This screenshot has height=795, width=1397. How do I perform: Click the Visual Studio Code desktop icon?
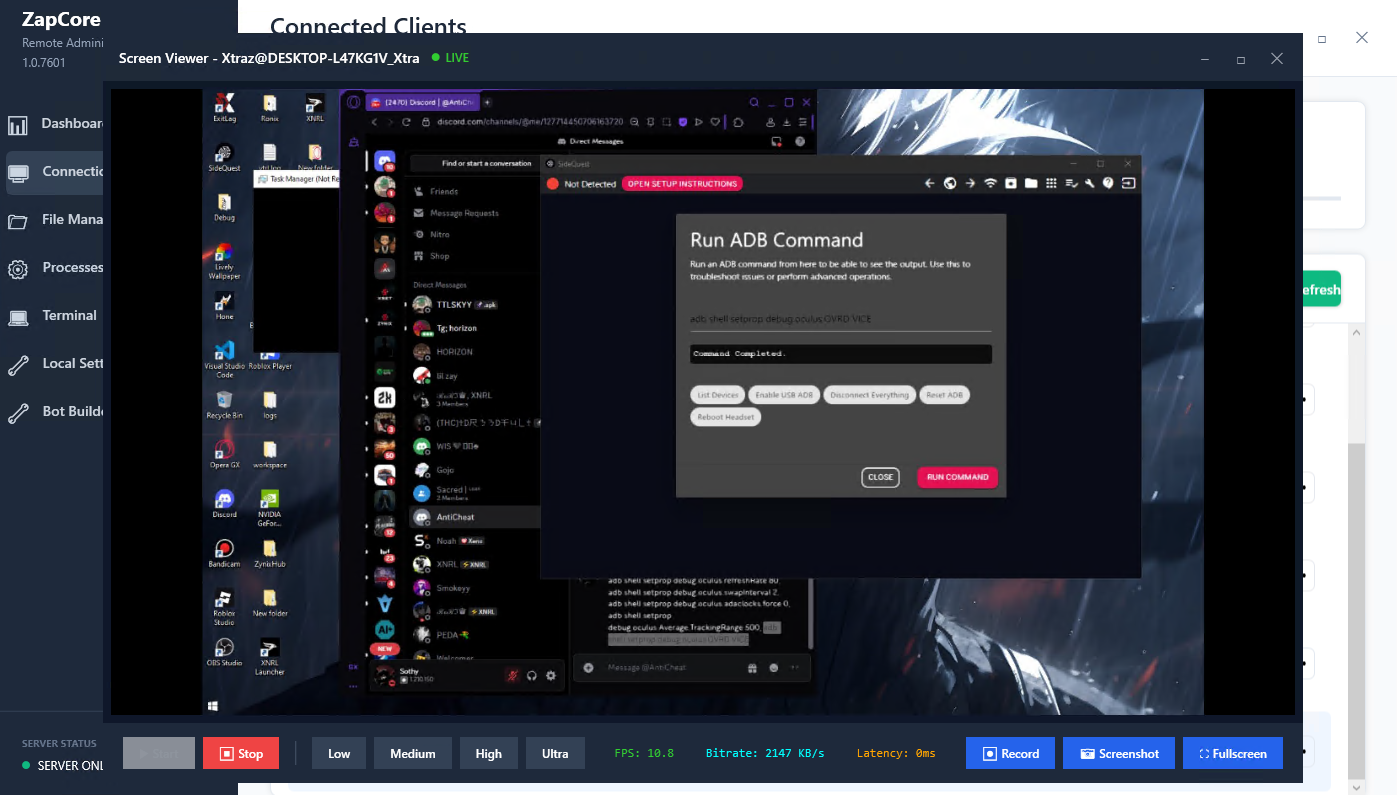[224, 358]
